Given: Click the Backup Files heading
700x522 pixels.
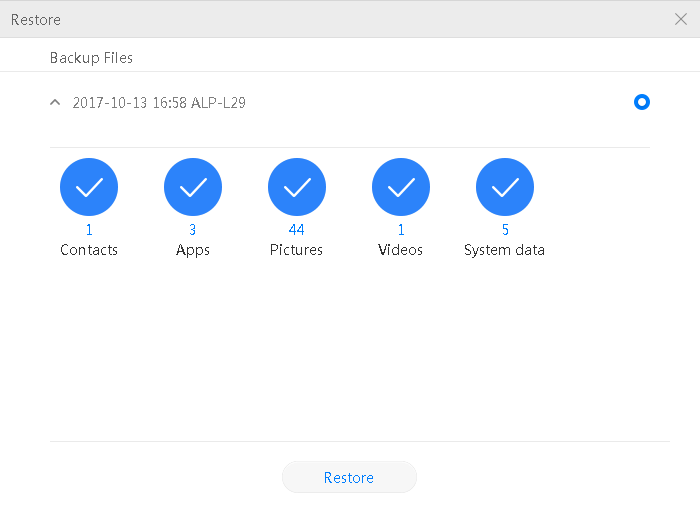Looking at the screenshot, I should (x=91, y=58).
